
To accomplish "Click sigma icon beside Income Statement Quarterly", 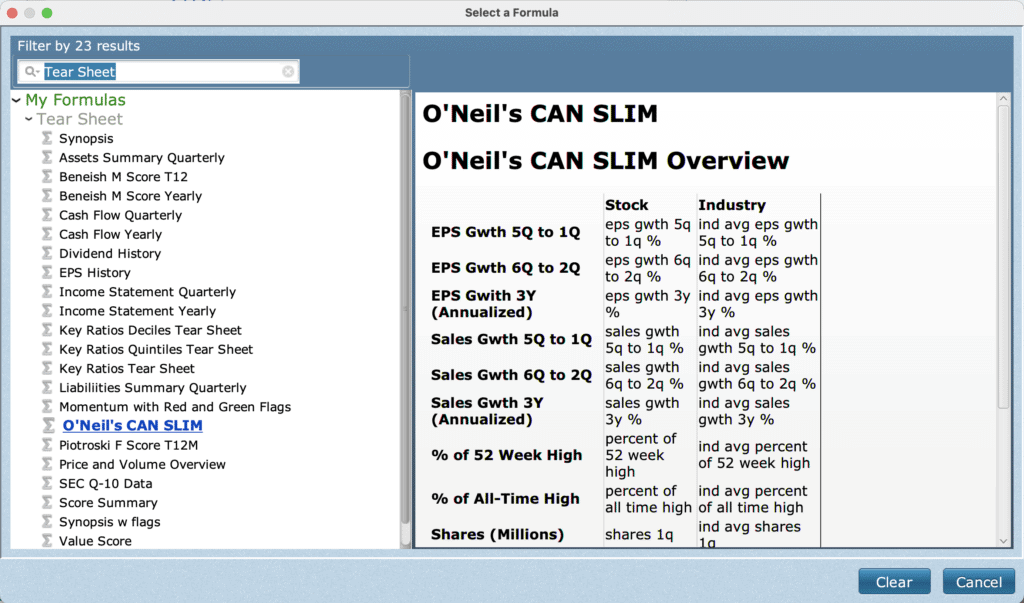I will [47, 291].
